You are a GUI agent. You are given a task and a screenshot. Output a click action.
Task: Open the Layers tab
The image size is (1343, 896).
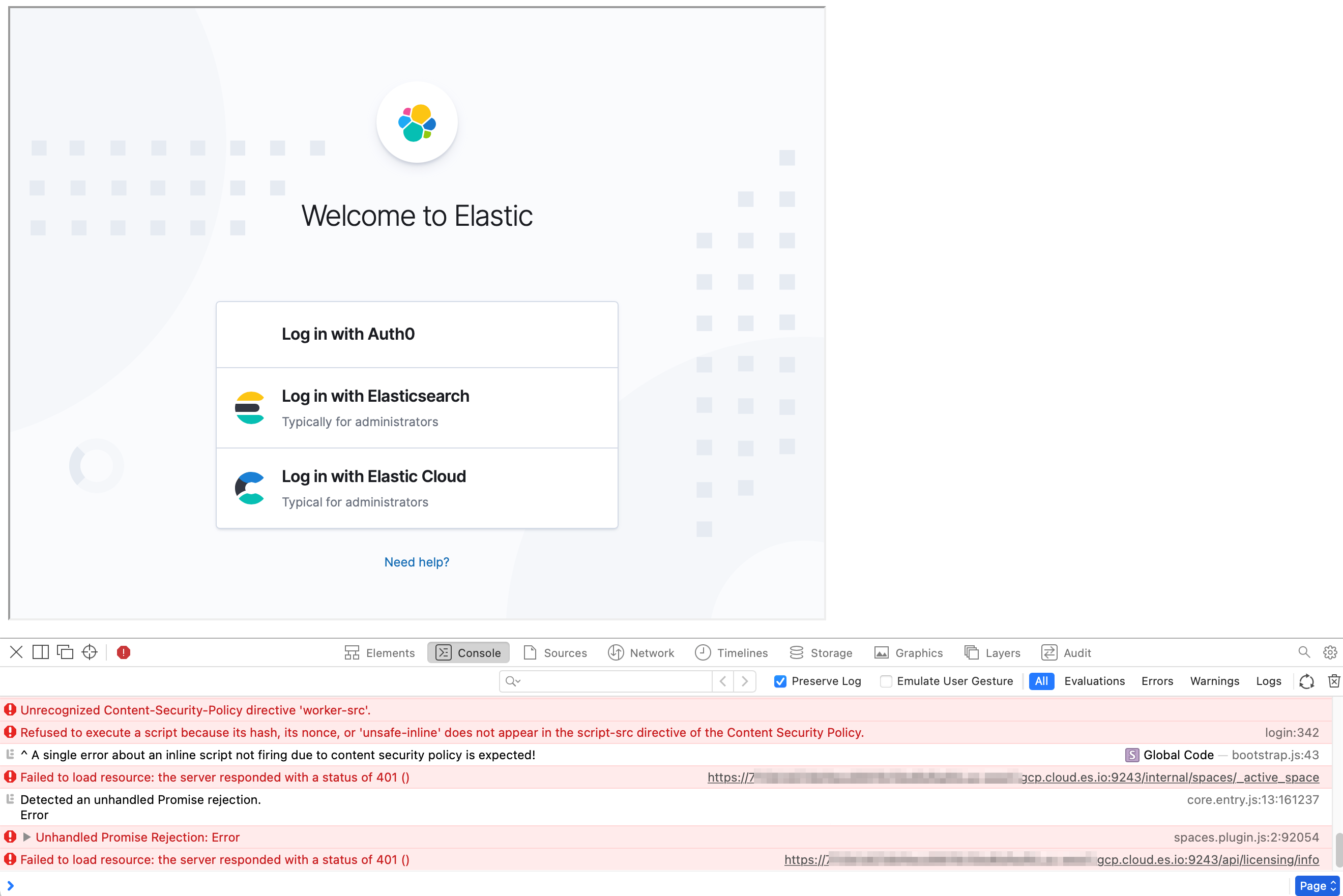[x=992, y=652]
